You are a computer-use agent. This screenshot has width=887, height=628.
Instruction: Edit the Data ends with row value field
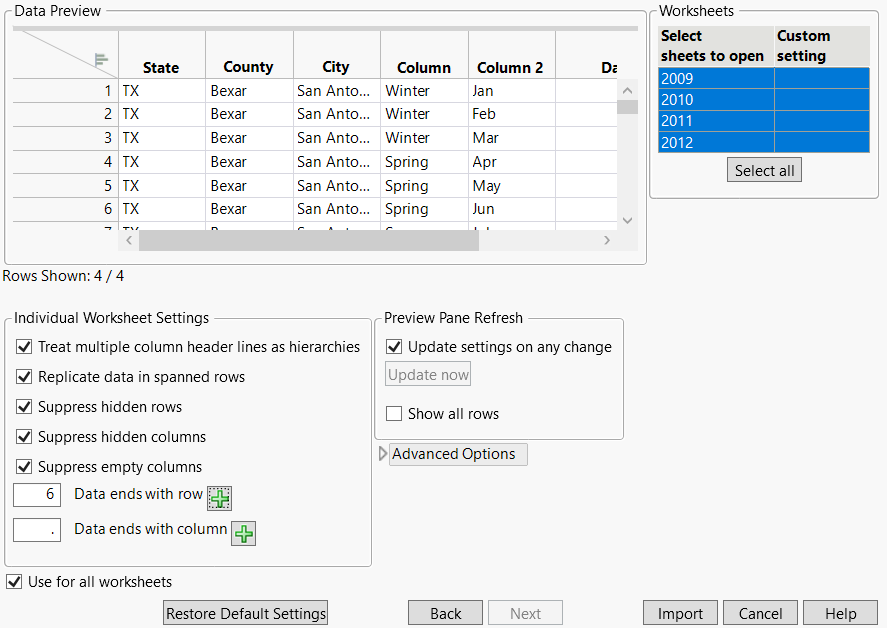(36, 494)
